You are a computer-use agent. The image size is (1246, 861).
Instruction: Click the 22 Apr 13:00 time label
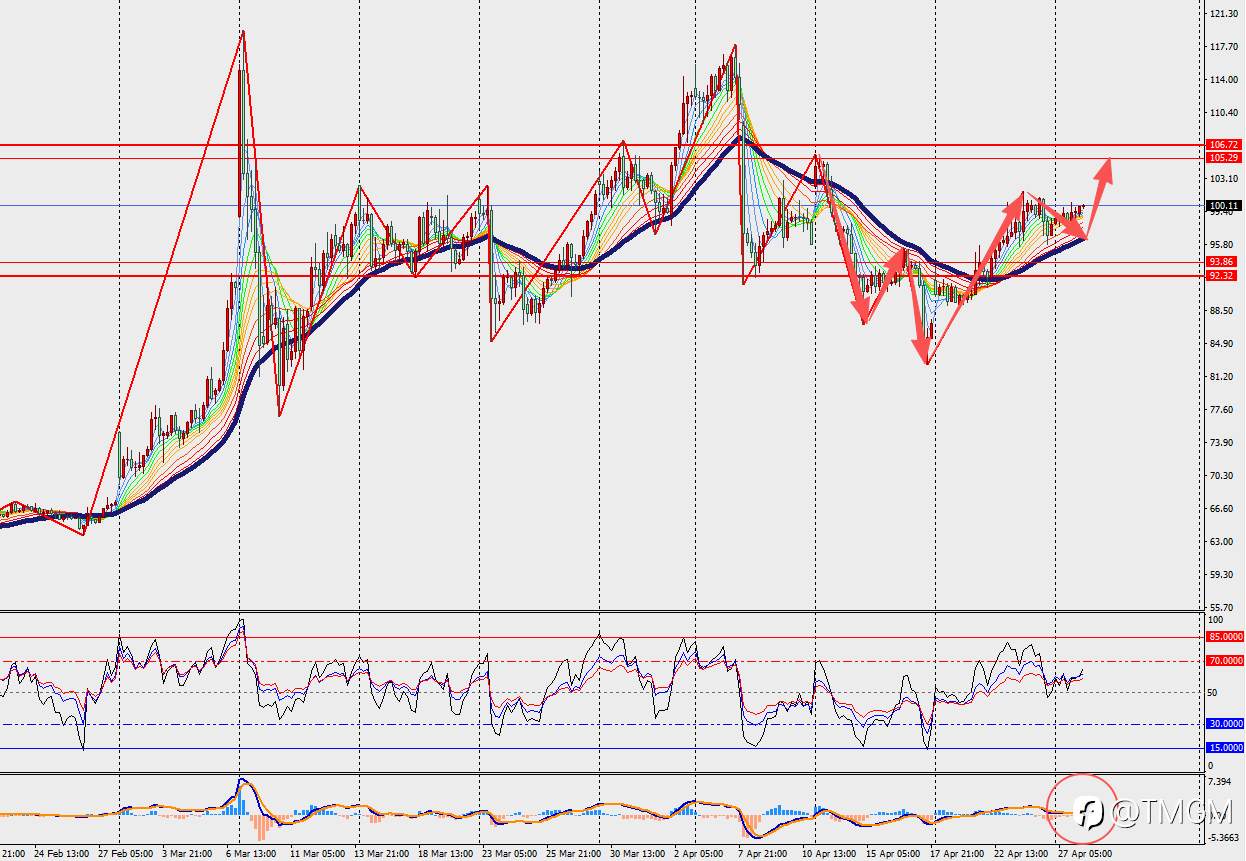(1021, 854)
